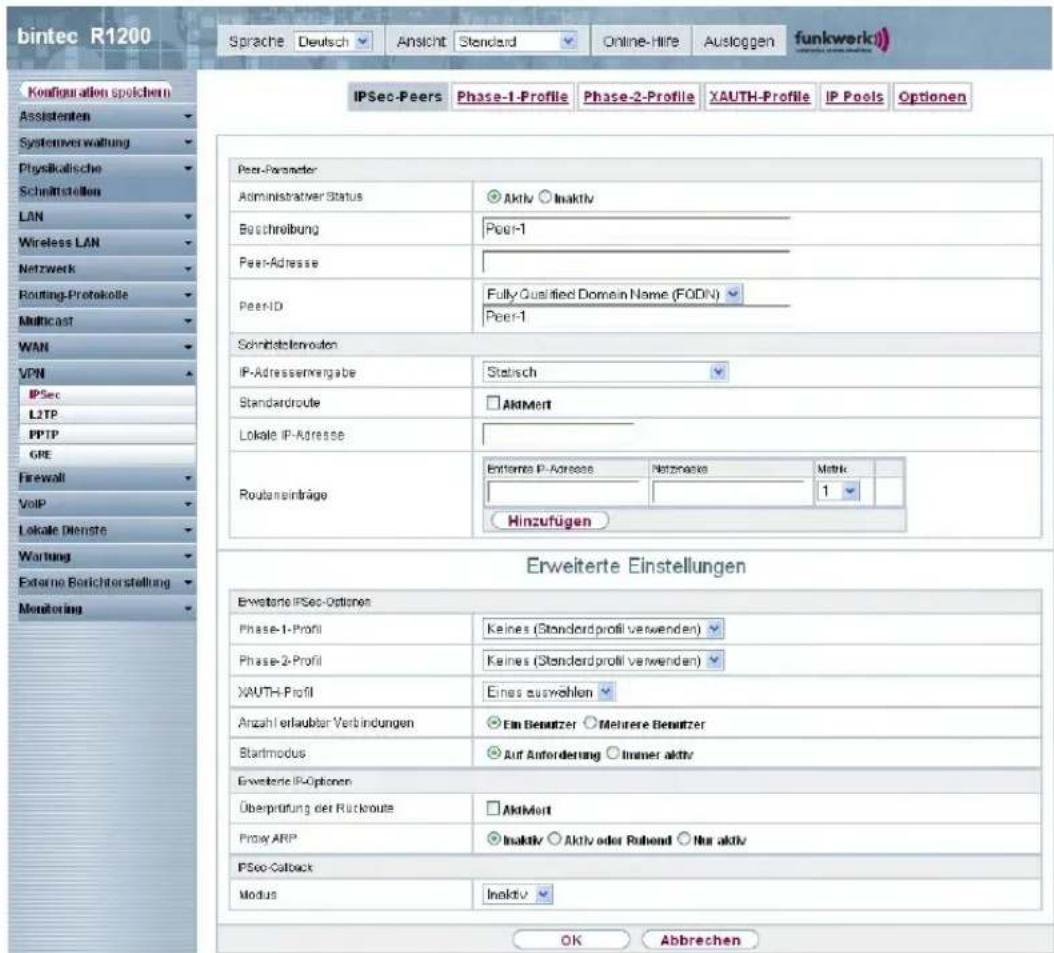Select Proxy ARP Inaktiv option
The width and height of the screenshot is (1054, 953).
[x=494, y=839]
